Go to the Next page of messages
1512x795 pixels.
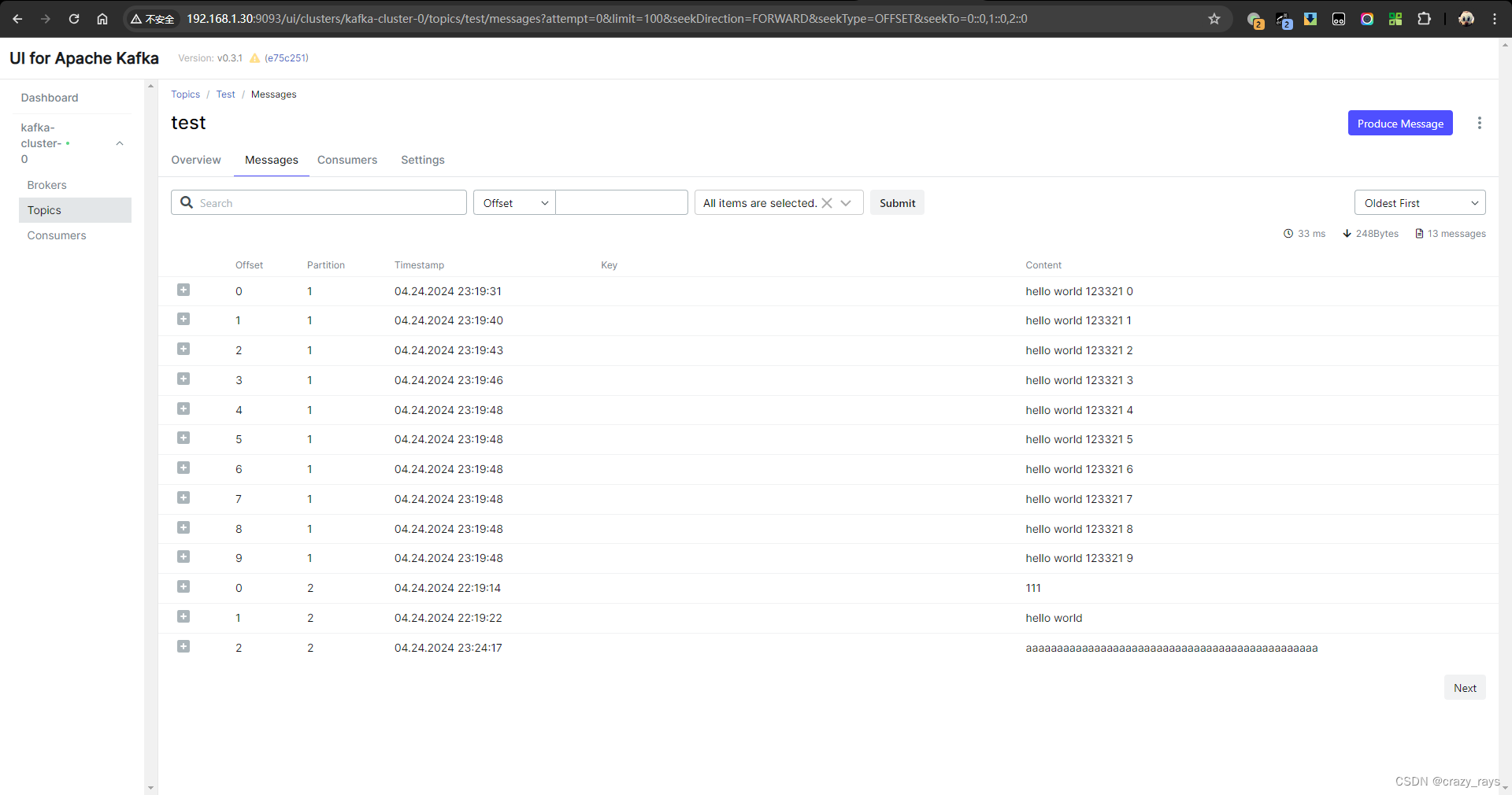point(1465,688)
